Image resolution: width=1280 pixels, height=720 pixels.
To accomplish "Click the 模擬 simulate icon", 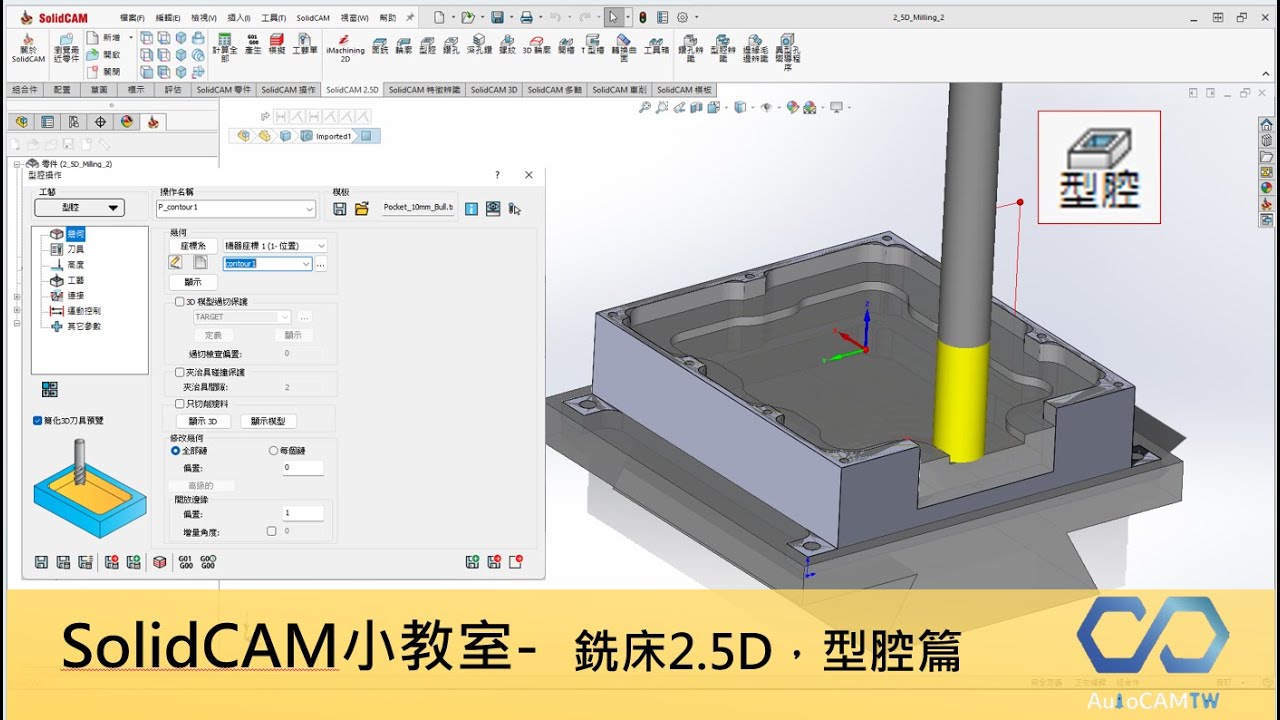I will (x=277, y=42).
